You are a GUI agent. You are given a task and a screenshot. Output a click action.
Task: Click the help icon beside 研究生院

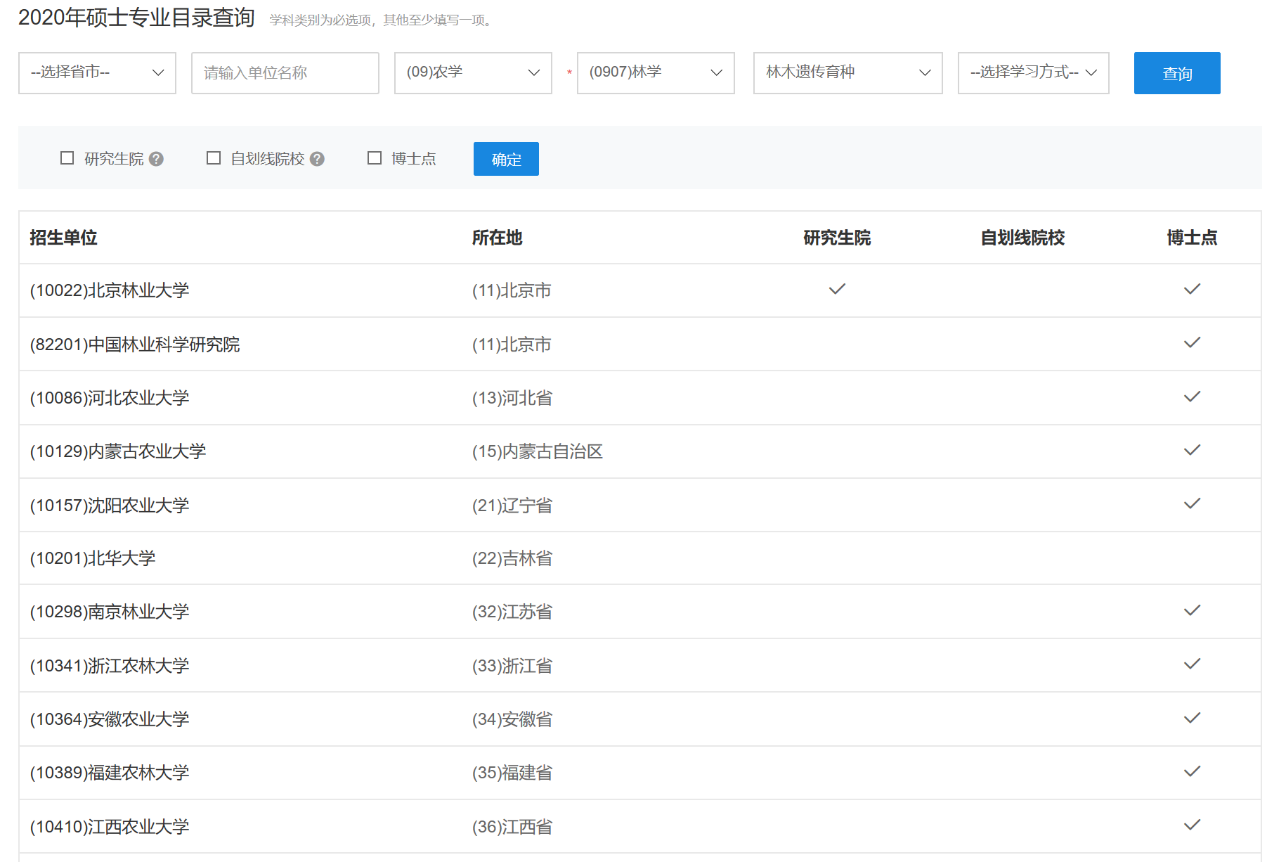pos(156,159)
